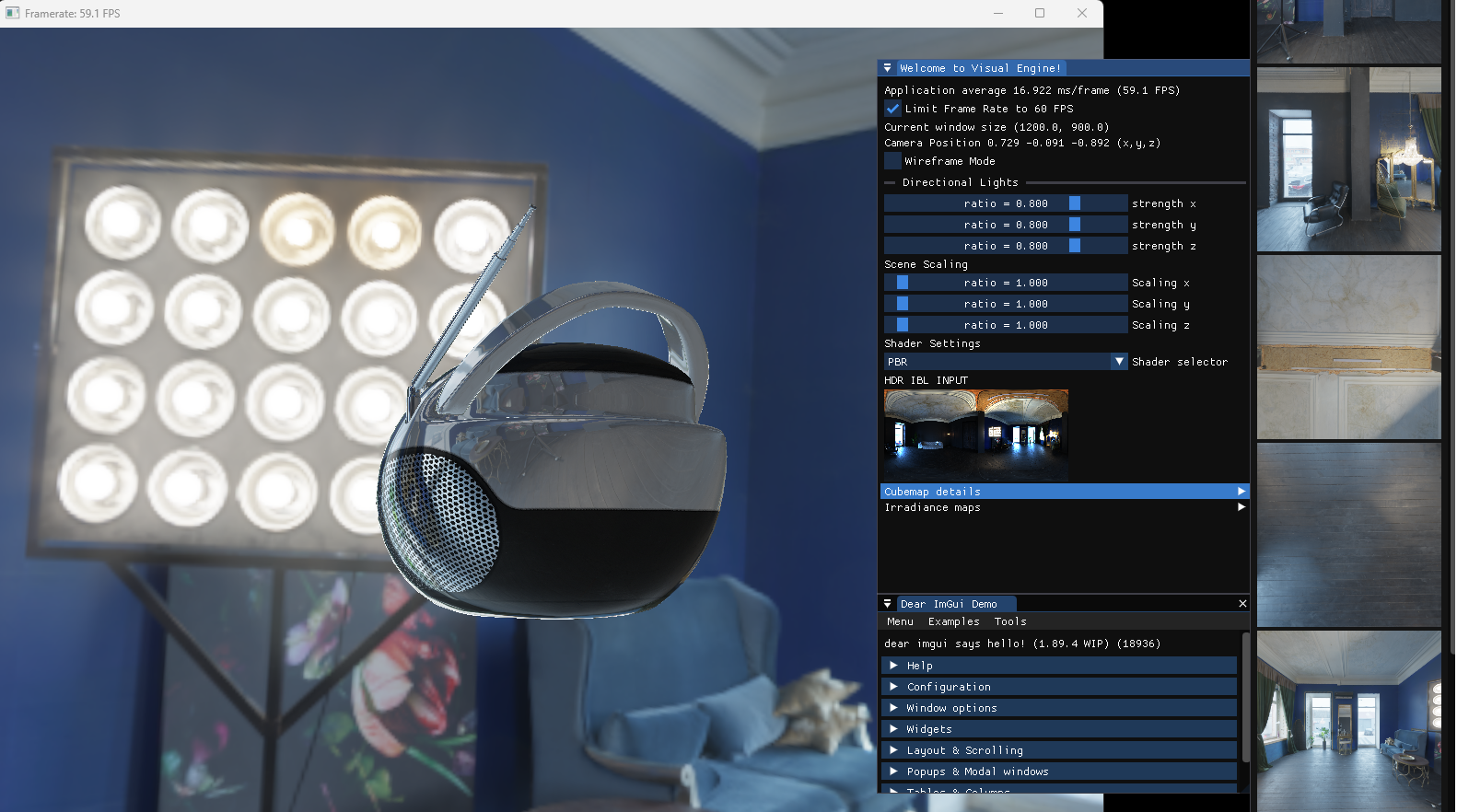This screenshot has width=1457, height=812.
Task: Expand the Help section
Action: [1059, 666]
